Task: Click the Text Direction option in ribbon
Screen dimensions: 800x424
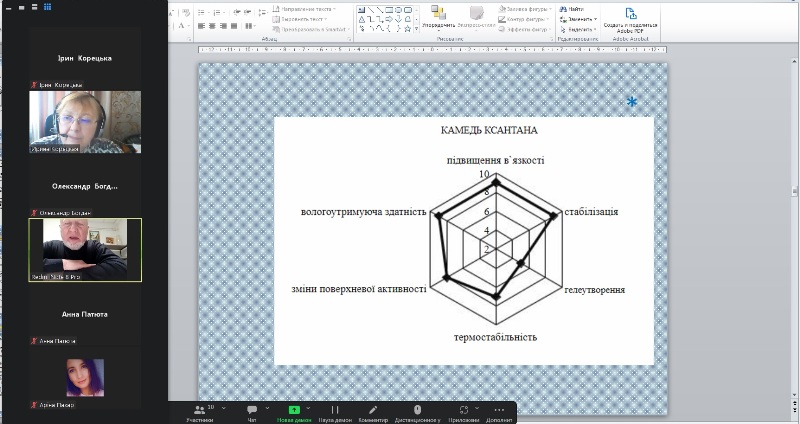Action: point(304,9)
